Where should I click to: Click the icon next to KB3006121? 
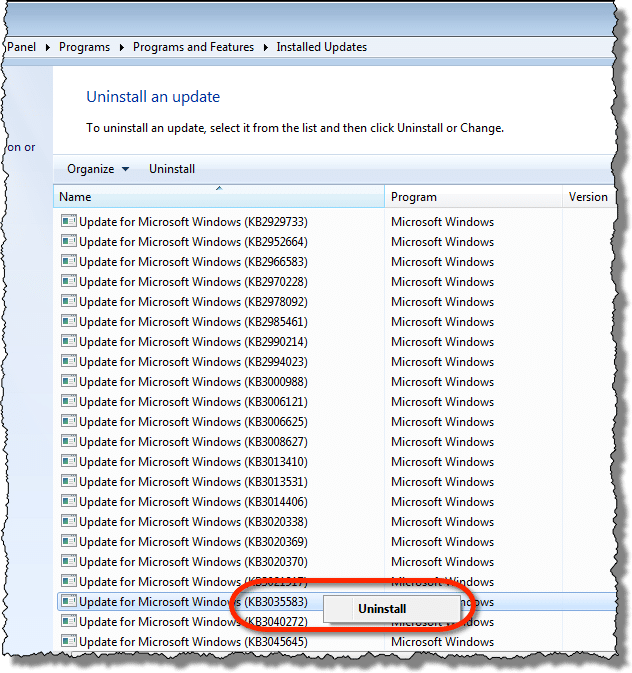69,401
